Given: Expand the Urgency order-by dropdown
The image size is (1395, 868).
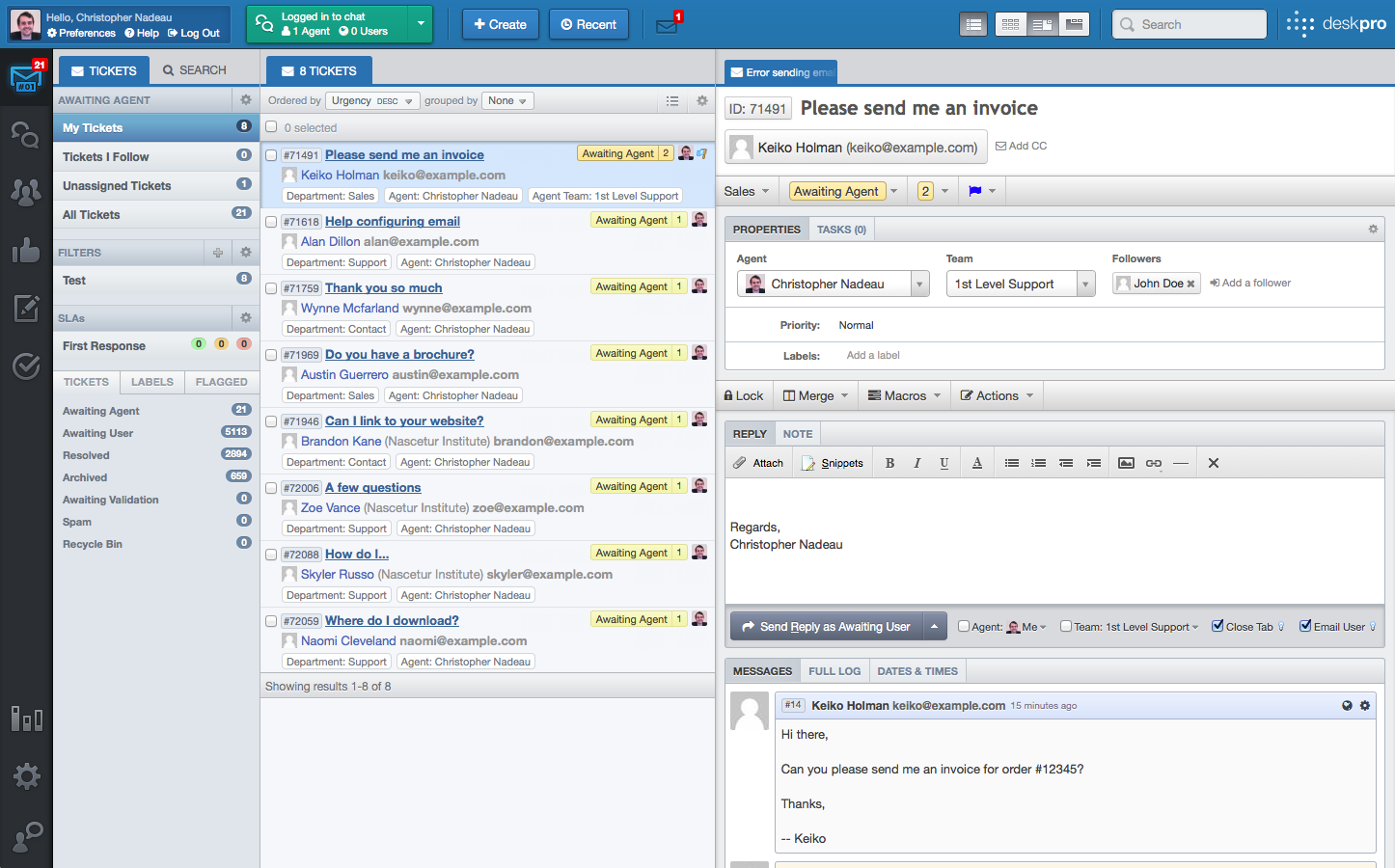Looking at the screenshot, I should coord(371,100).
